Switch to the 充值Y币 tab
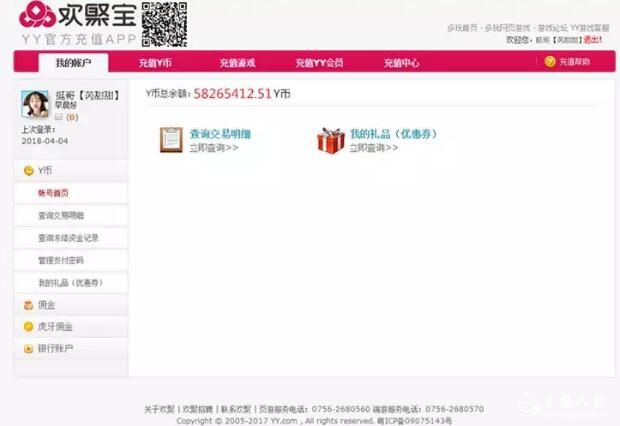Image resolution: width=620 pixels, height=426 pixels. pyautogui.click(x=155, y=63)
